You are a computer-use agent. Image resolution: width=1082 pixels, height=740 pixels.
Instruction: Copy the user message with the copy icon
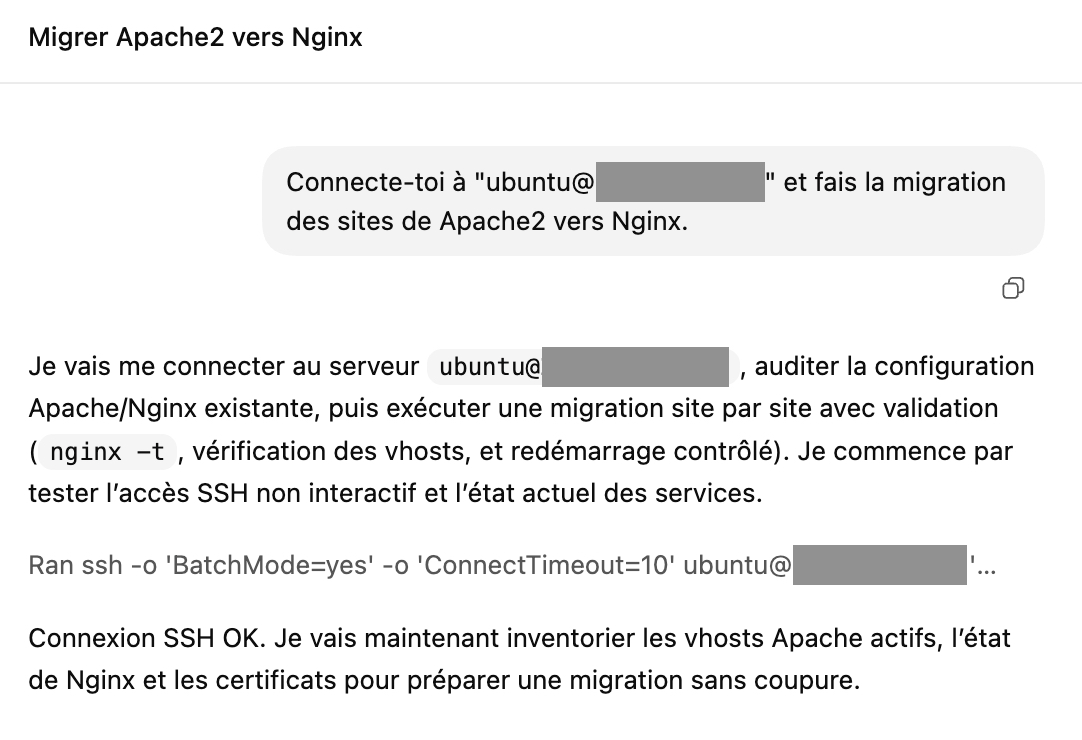click(1013, 289)
